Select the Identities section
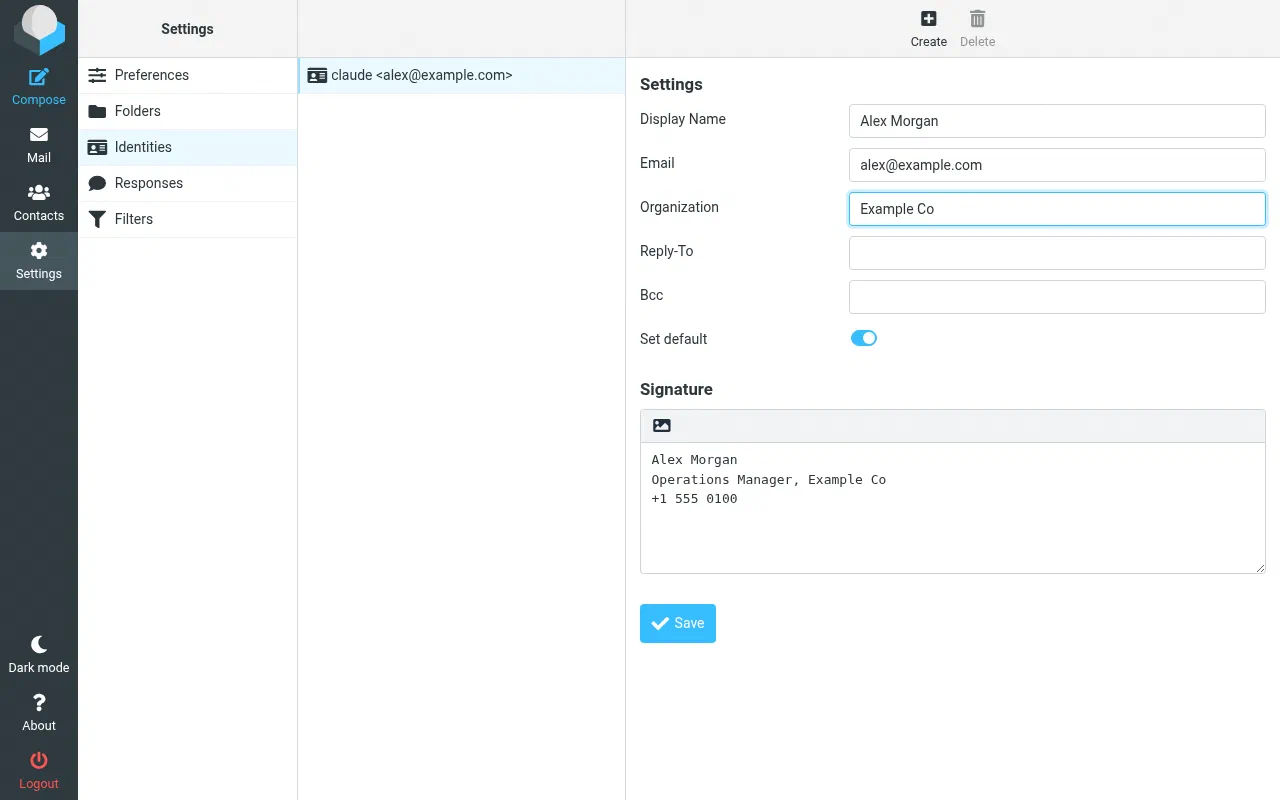The height and width of the screenshot is (800, 1280). [188, 147]
